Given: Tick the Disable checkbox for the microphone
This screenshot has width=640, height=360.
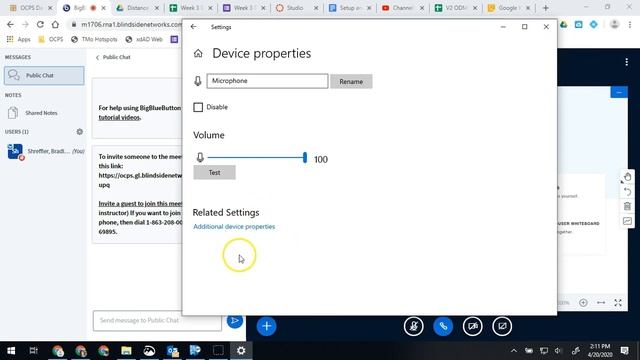Looking at the screenshot, I should point(198,107).
